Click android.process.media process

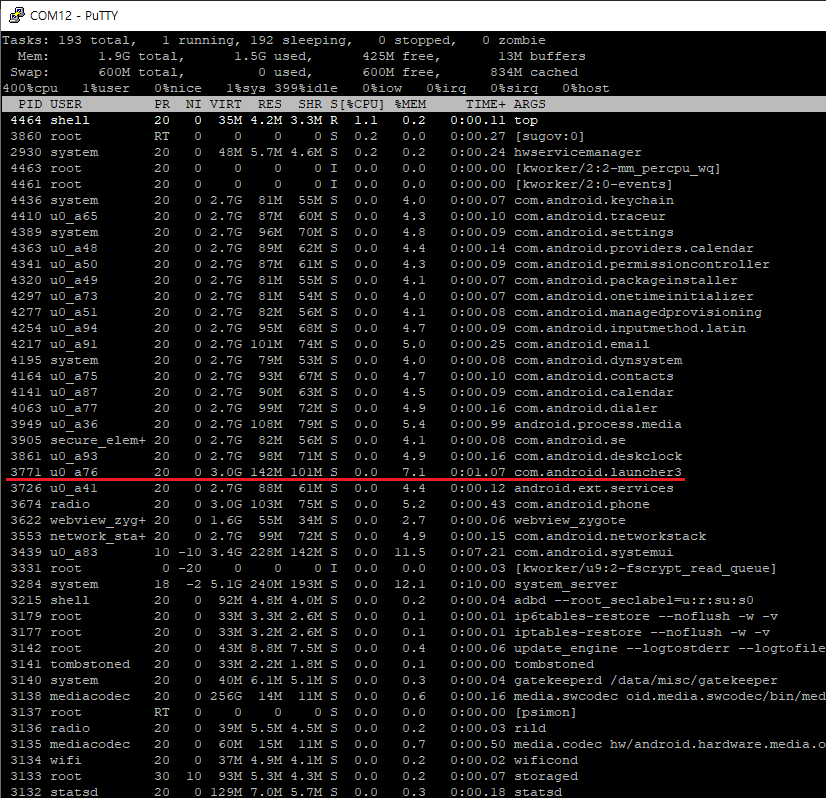click(597, 423)
